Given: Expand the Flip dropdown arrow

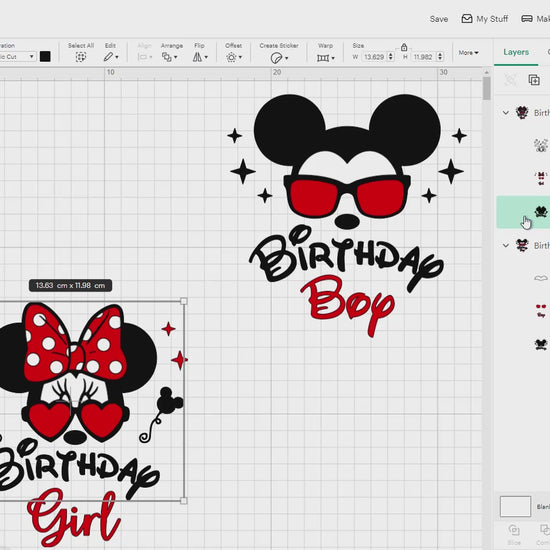Looking at the screenshot, I should point(206,57).
